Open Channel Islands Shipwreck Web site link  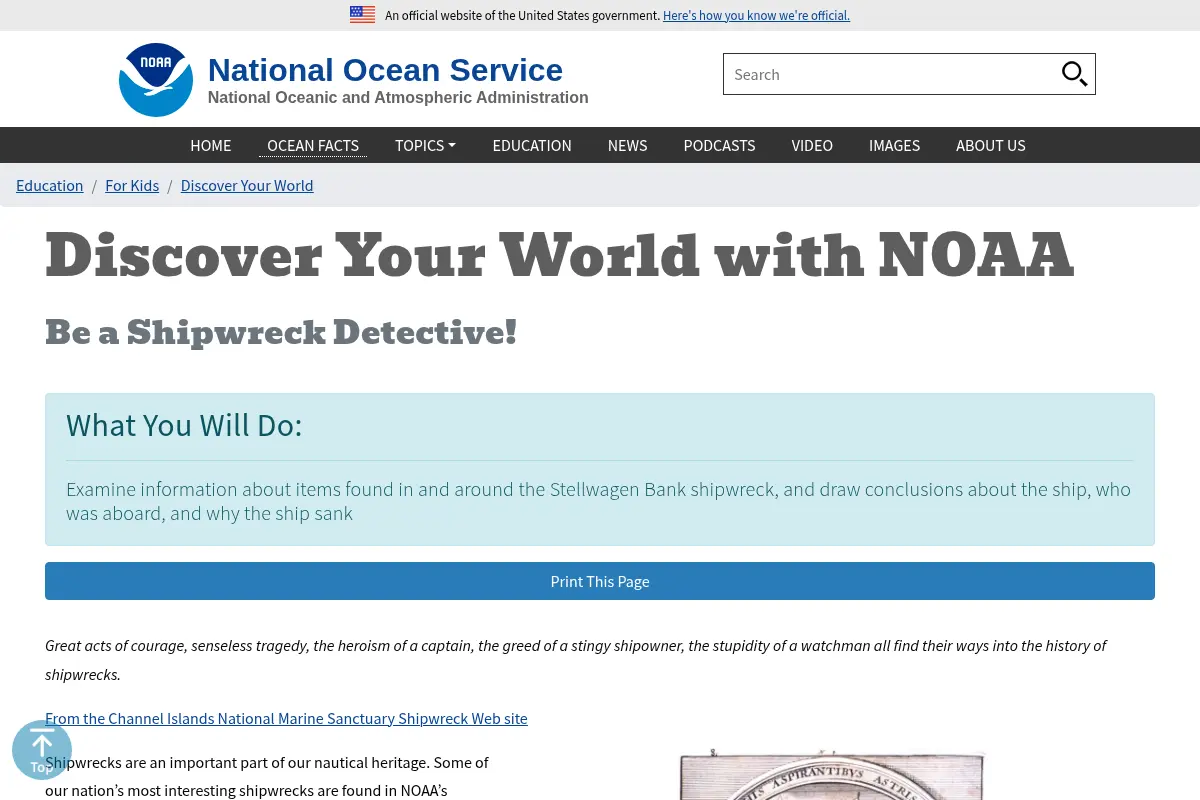[286, 718]
